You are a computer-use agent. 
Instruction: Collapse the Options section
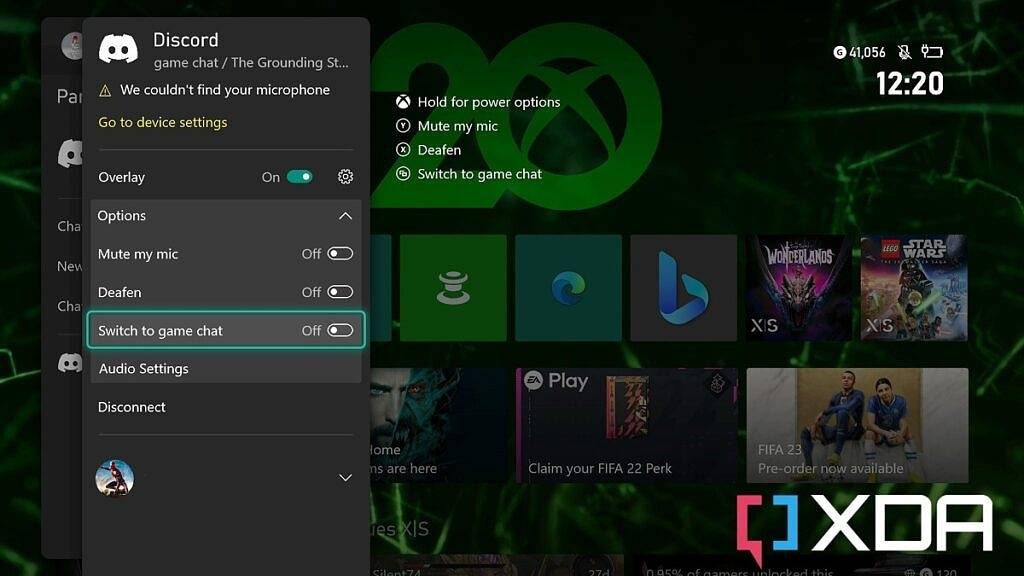tap(345, 215)
